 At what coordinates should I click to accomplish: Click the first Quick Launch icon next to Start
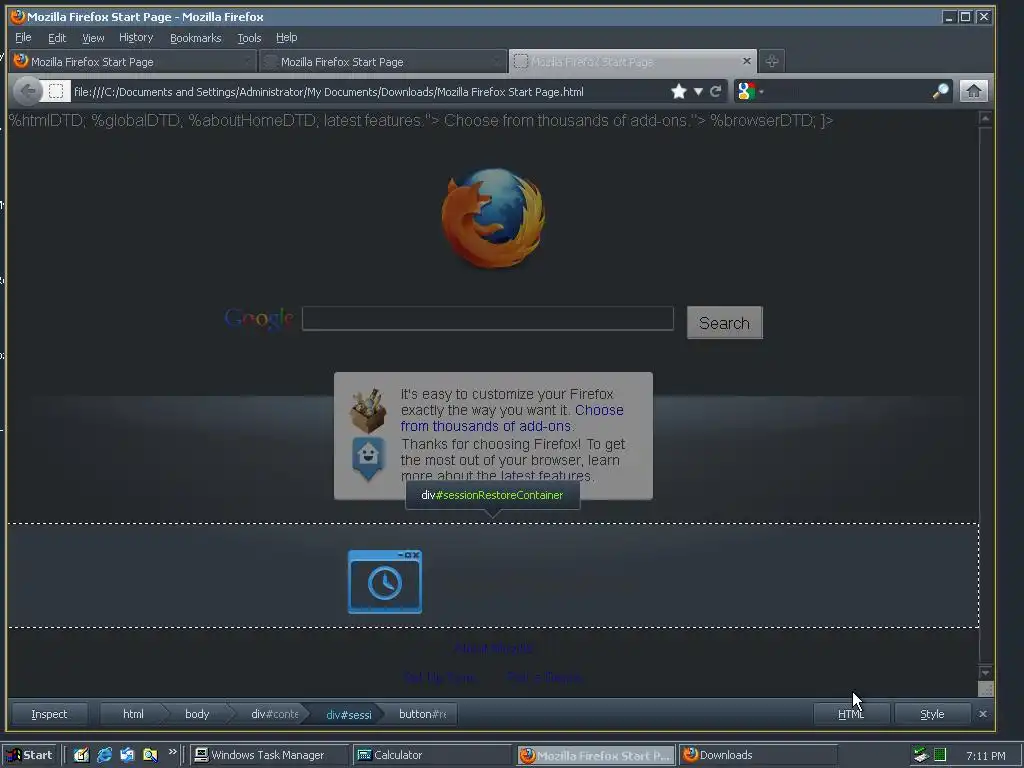(81, 755)
